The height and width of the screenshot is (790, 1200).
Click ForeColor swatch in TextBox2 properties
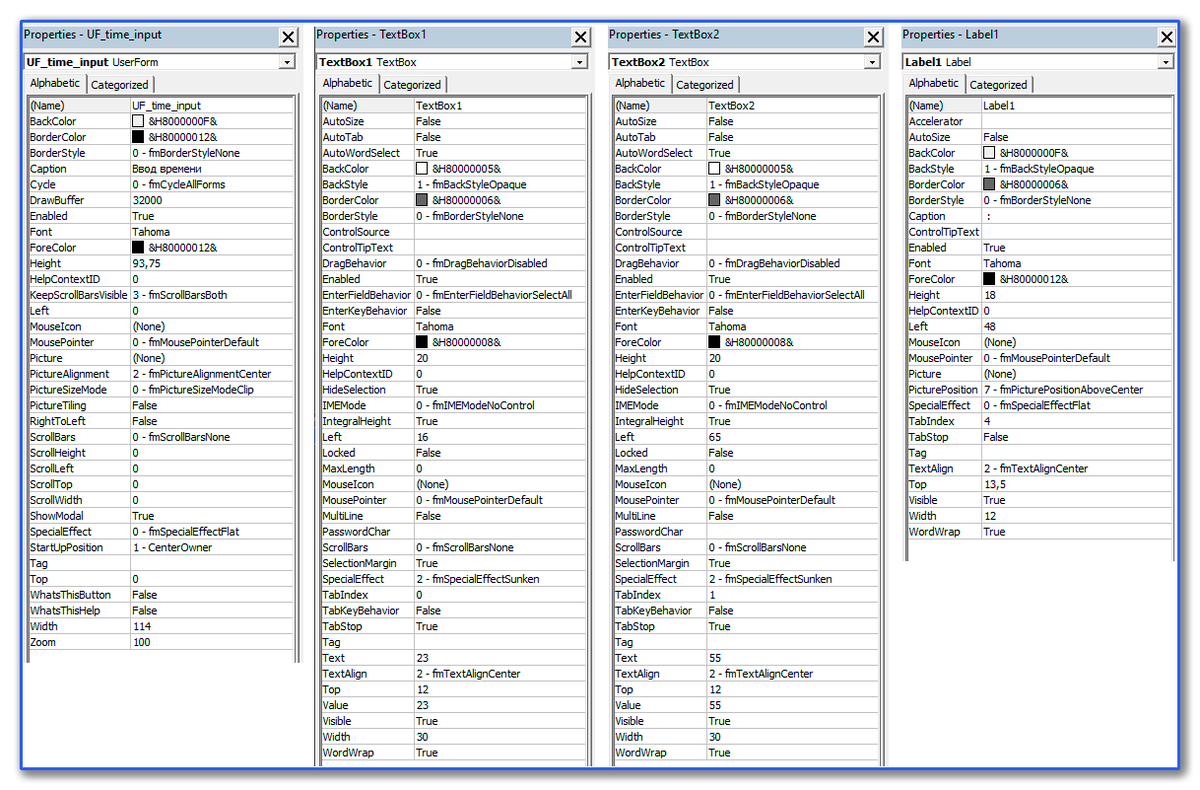pos(714,342)
